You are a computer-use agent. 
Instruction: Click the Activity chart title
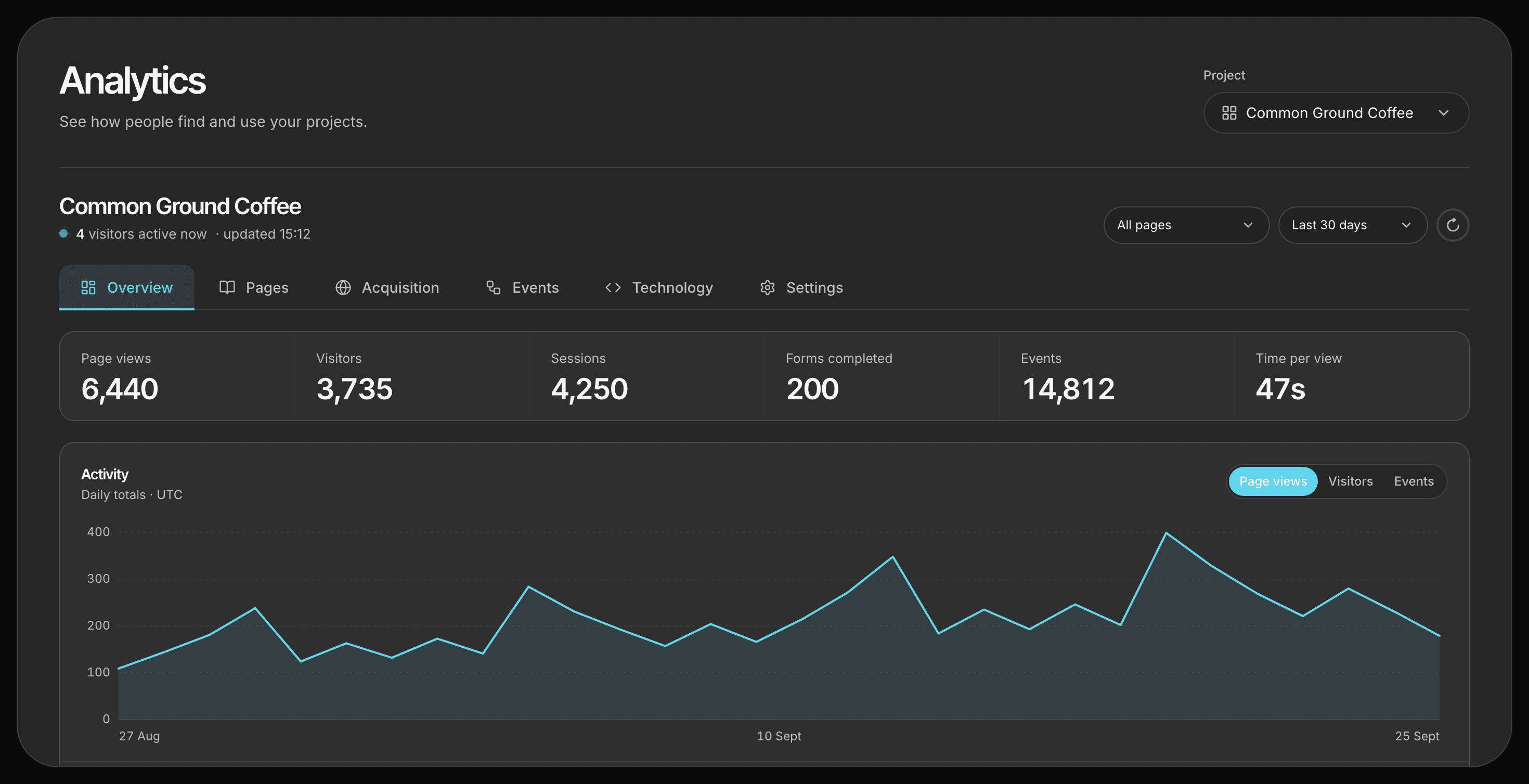point(105,474)
